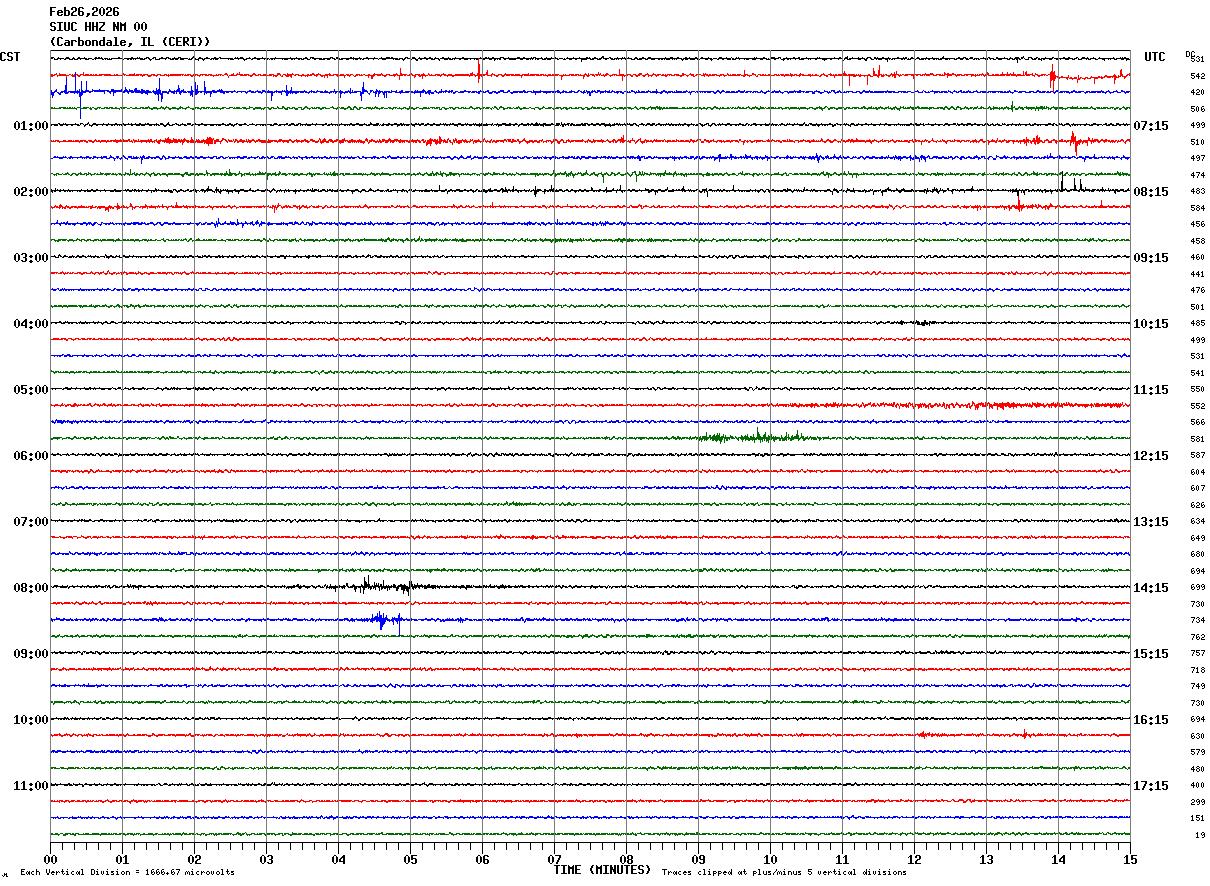Image resolution: width=1210 pixels, height=886 pixels.
Task: Click the 07:15 UTC row label
Action: [x=1151, y=126]
